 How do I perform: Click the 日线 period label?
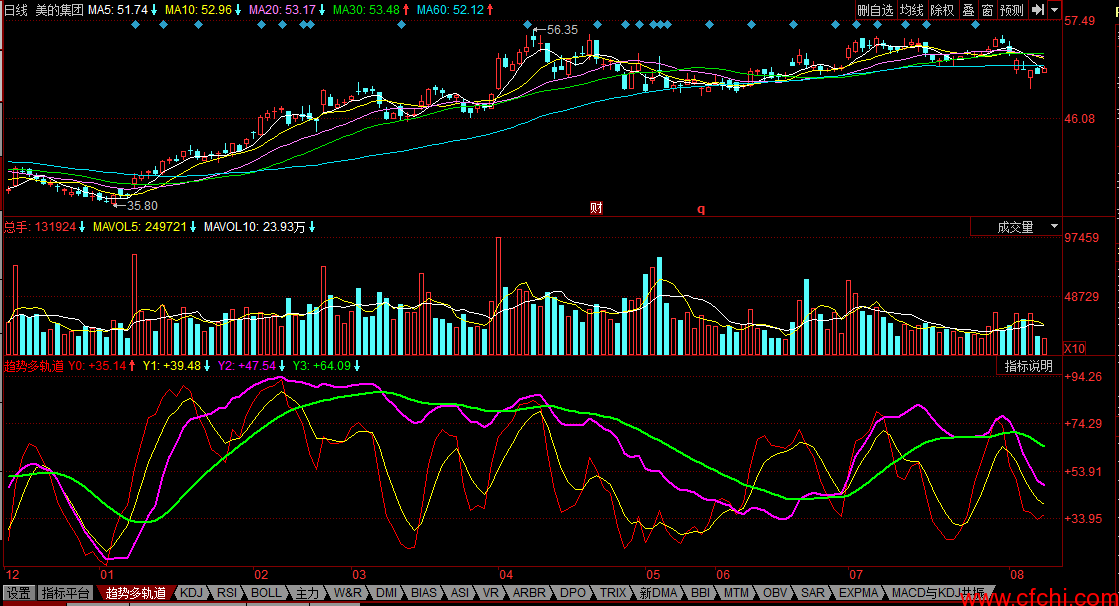click(x=16, y=10)
